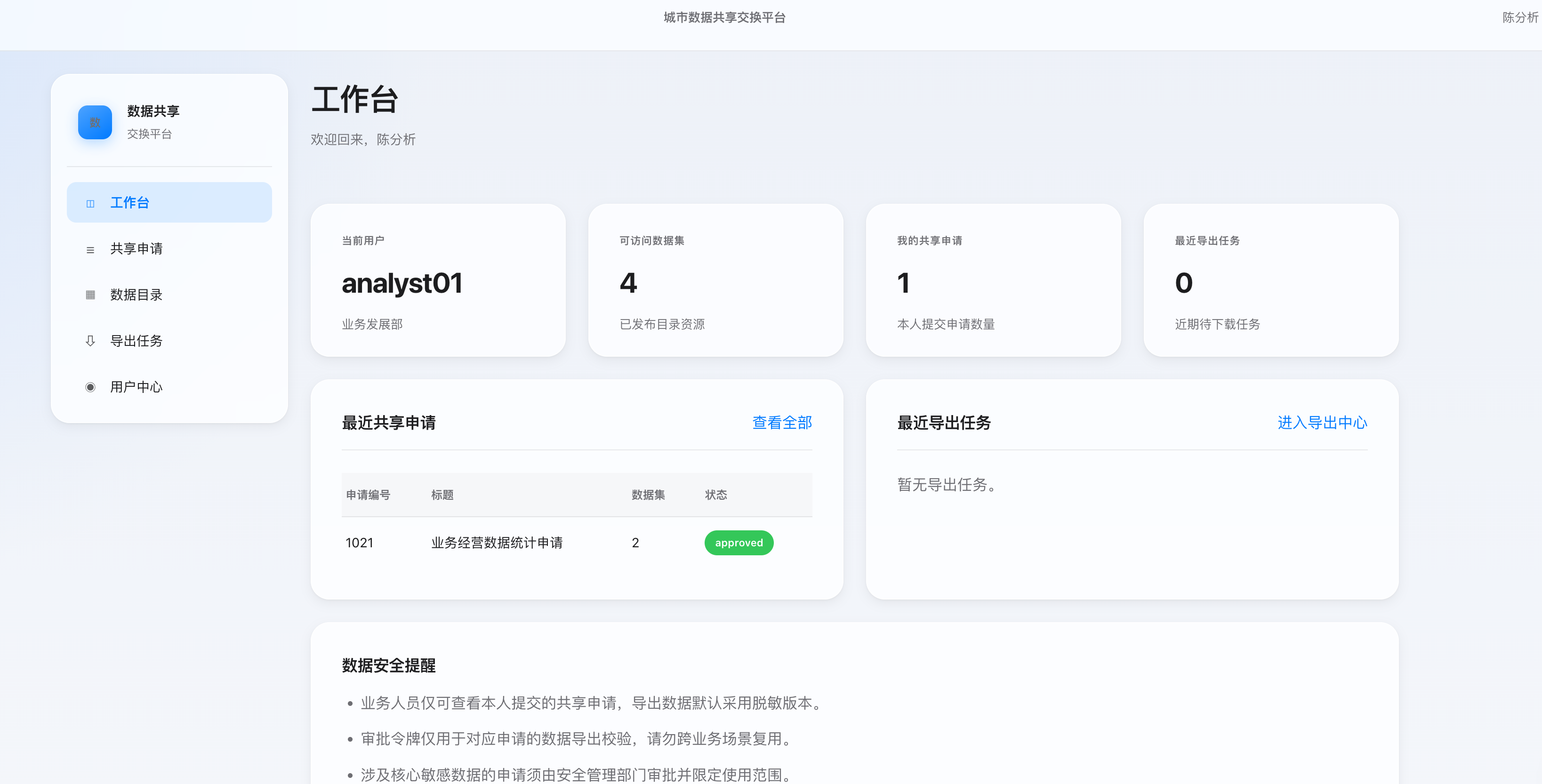Click the 城市数据共享交换平台 header title
Image resolution: width=1542 pixels, height=784 pixels.
coord(724,17)
